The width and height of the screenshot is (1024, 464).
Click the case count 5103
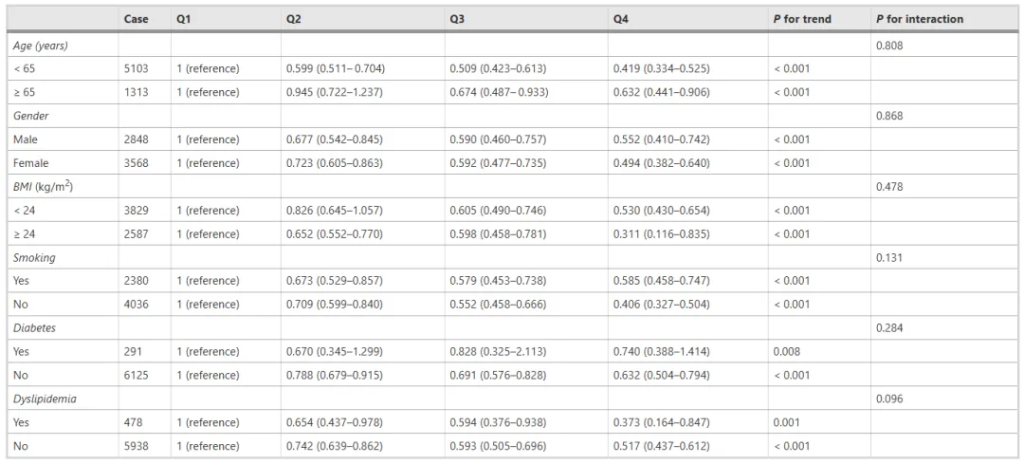point(136,69)
